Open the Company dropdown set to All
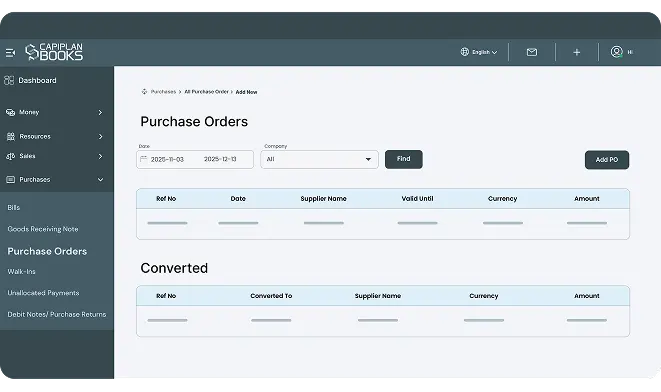 (319, 159)
